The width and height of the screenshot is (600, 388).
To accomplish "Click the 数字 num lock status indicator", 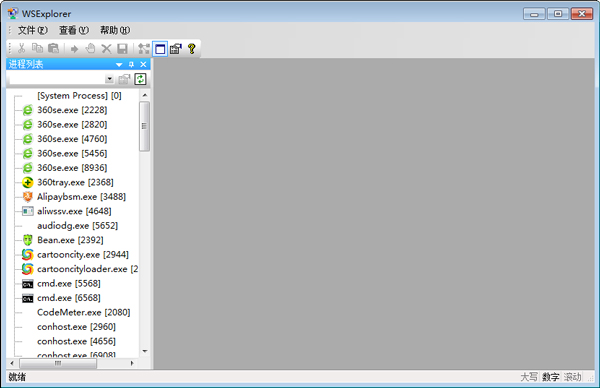I will coord(550,377).
